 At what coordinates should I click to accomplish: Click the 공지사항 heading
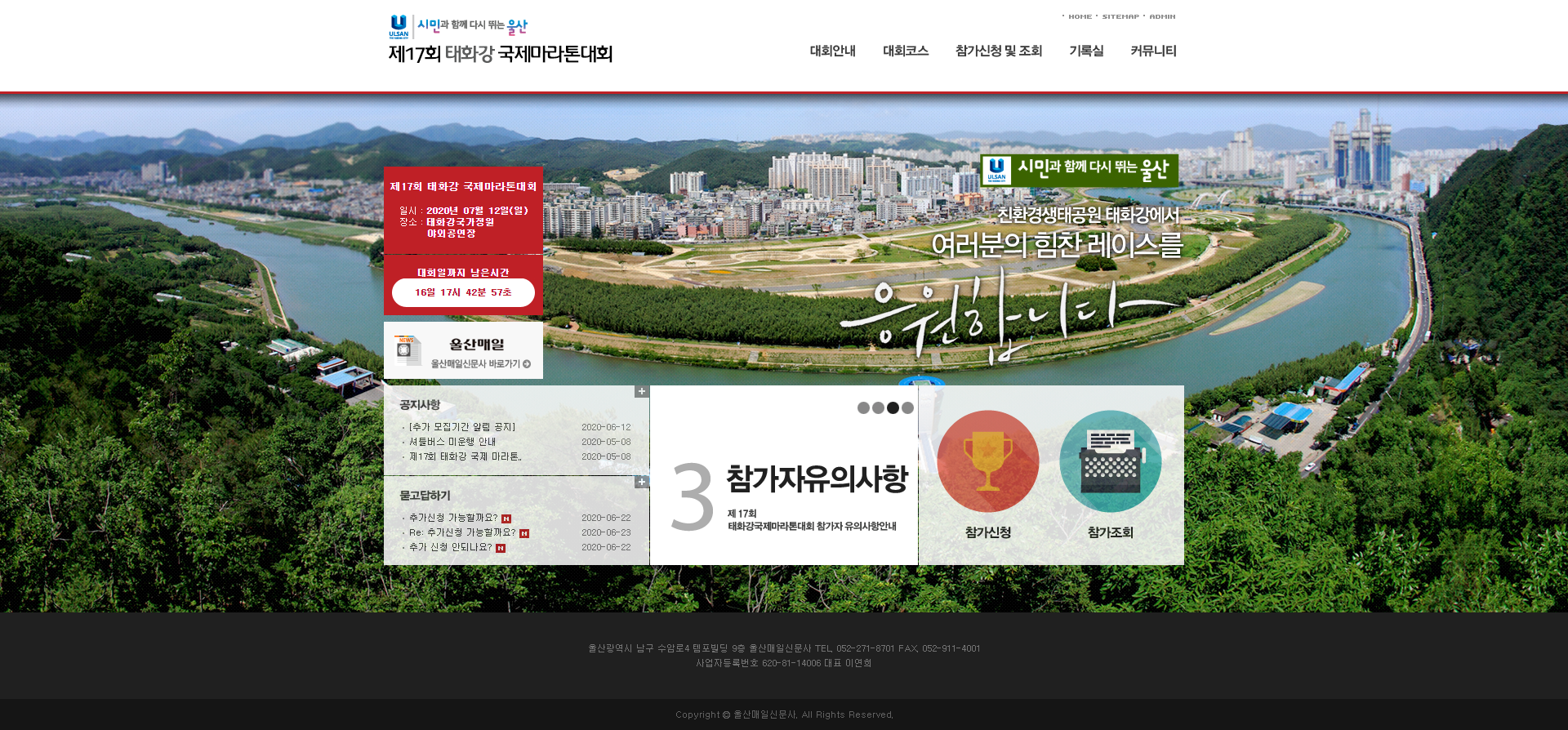(x=420, y=405)
